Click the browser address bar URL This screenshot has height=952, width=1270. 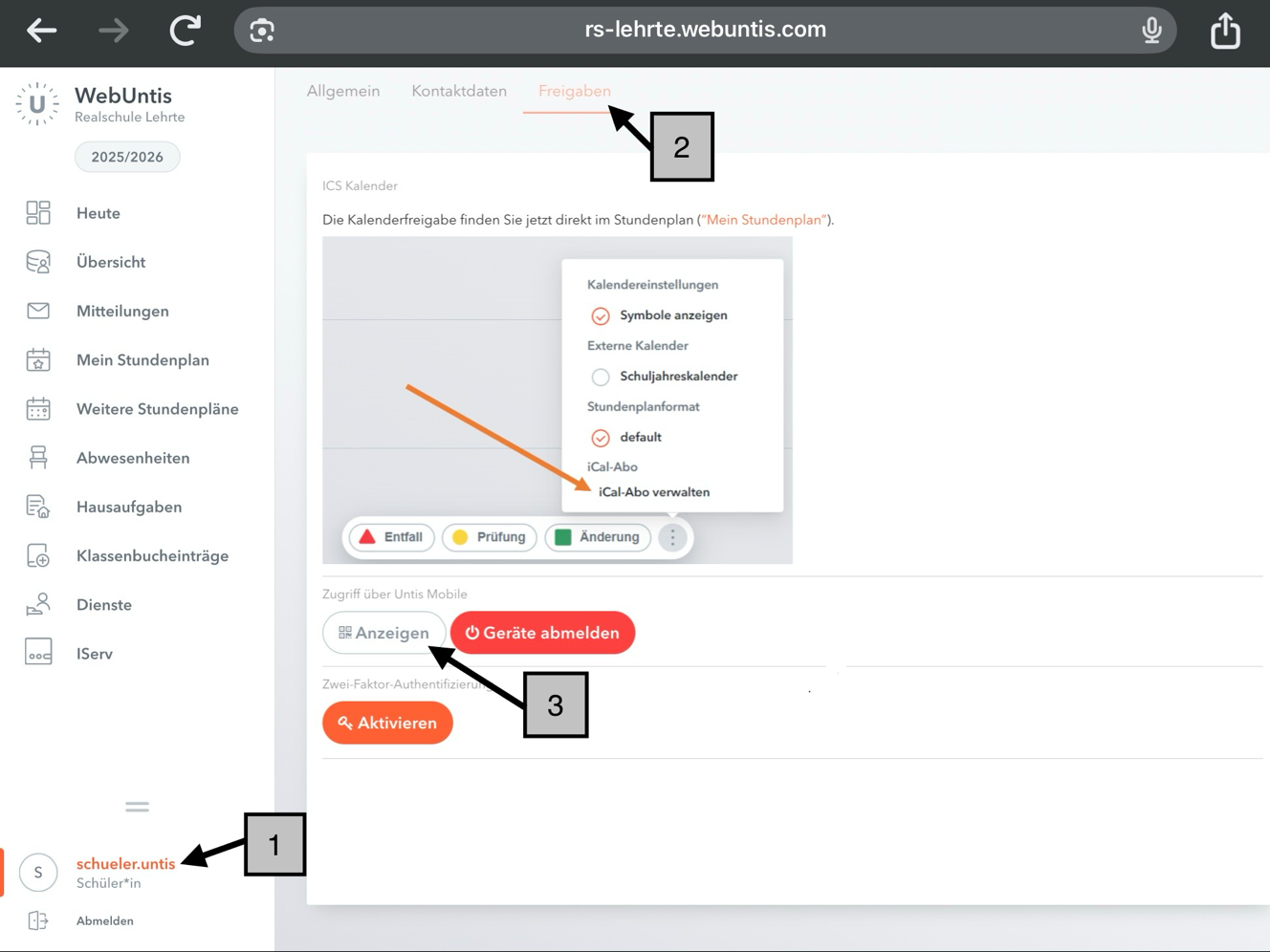(x=705, y=30)
